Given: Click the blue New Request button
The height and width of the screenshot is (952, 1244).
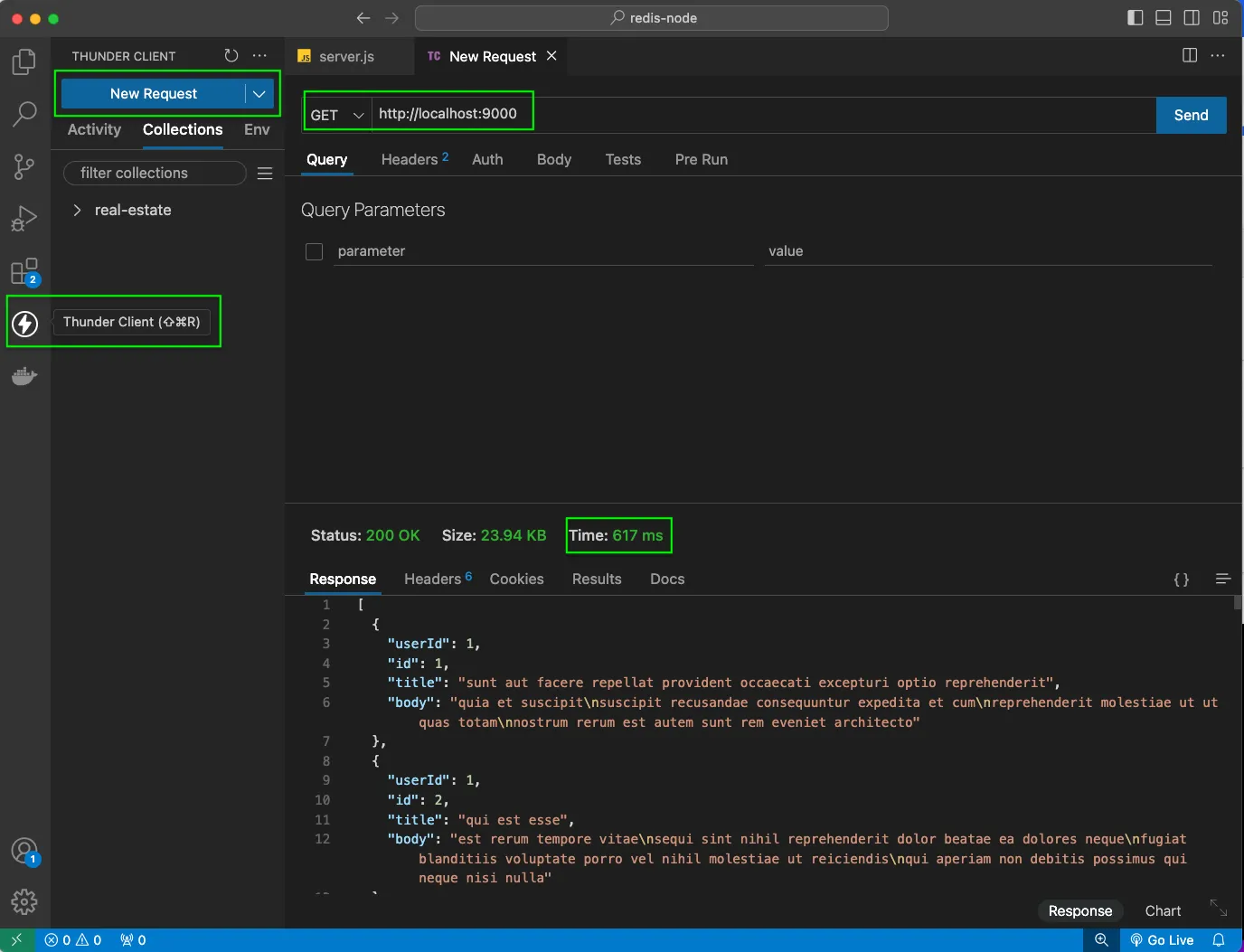Looking at the screenshot, I should pos(154,94).
